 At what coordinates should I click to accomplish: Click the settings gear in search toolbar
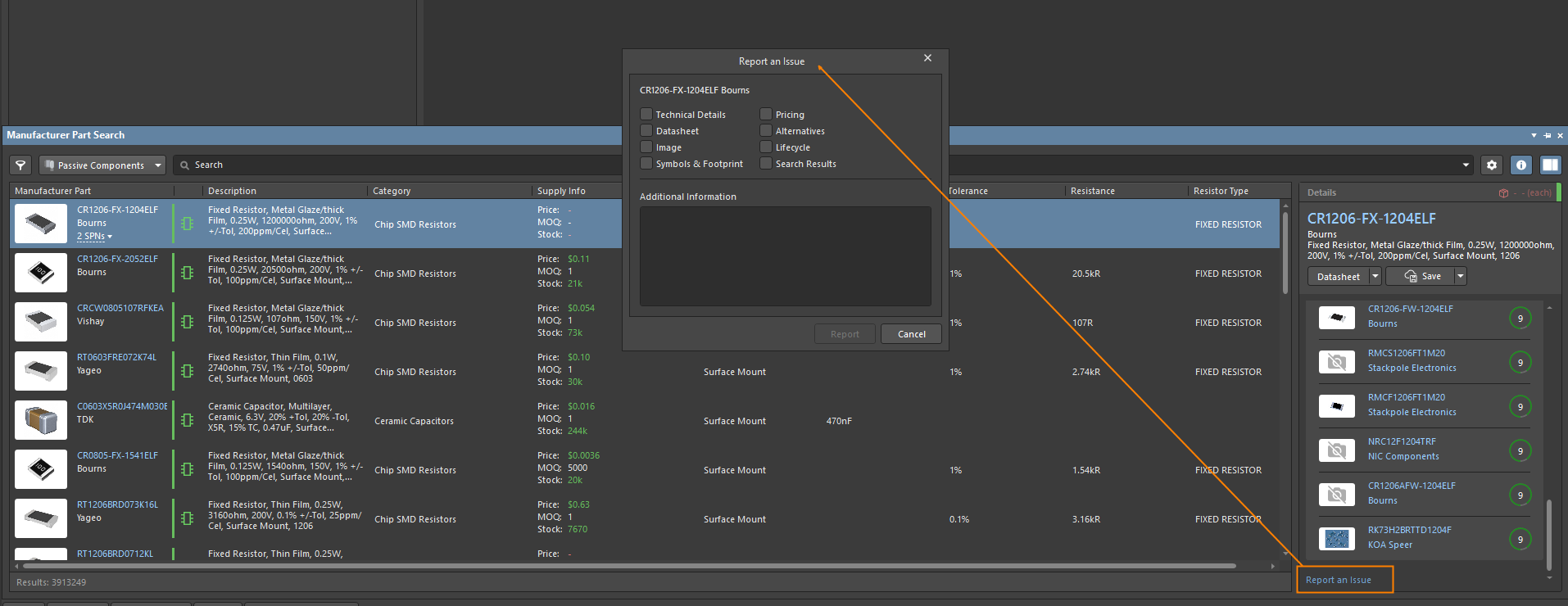coord(1492,165)
